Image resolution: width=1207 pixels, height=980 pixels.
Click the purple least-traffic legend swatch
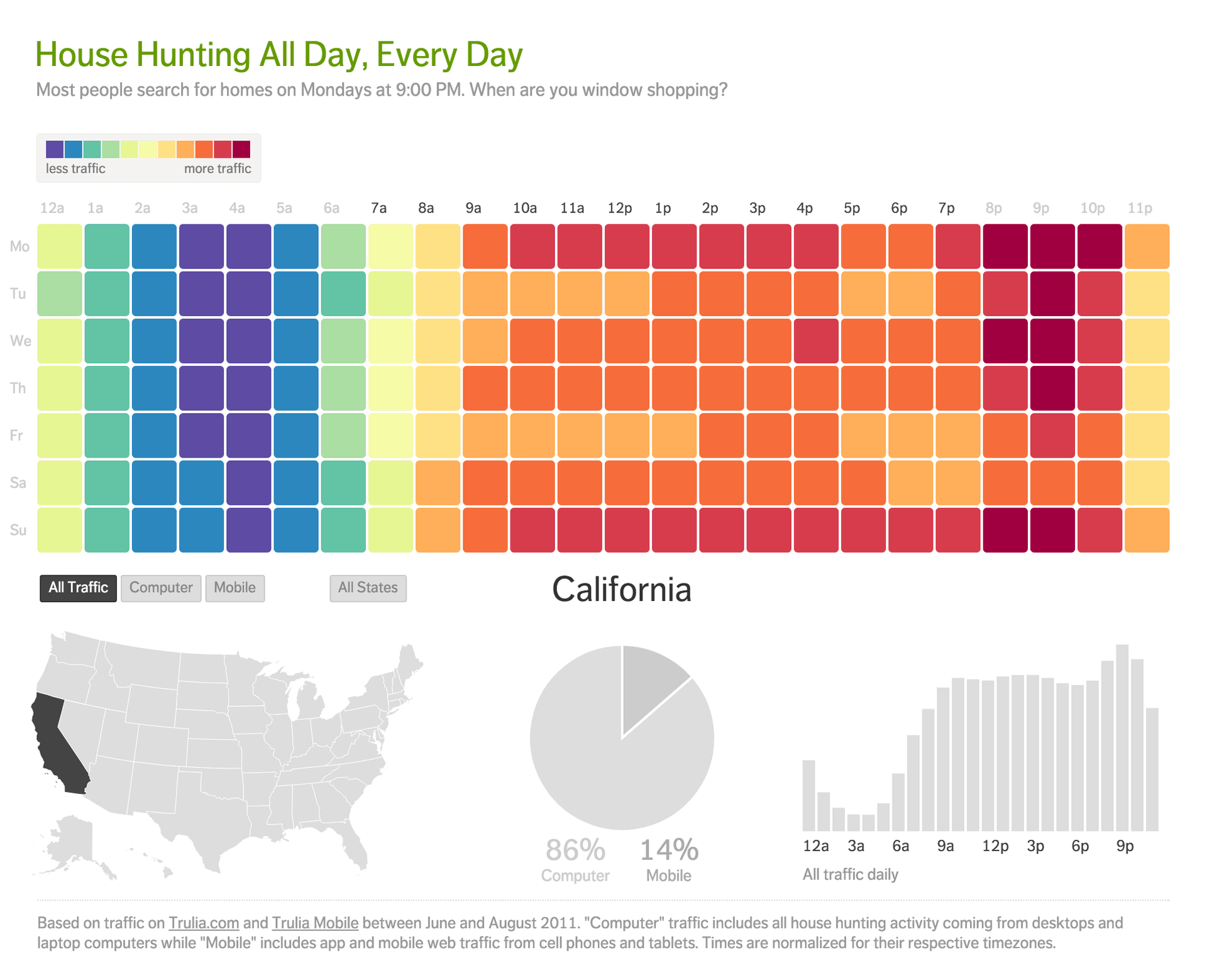(55, 149)
